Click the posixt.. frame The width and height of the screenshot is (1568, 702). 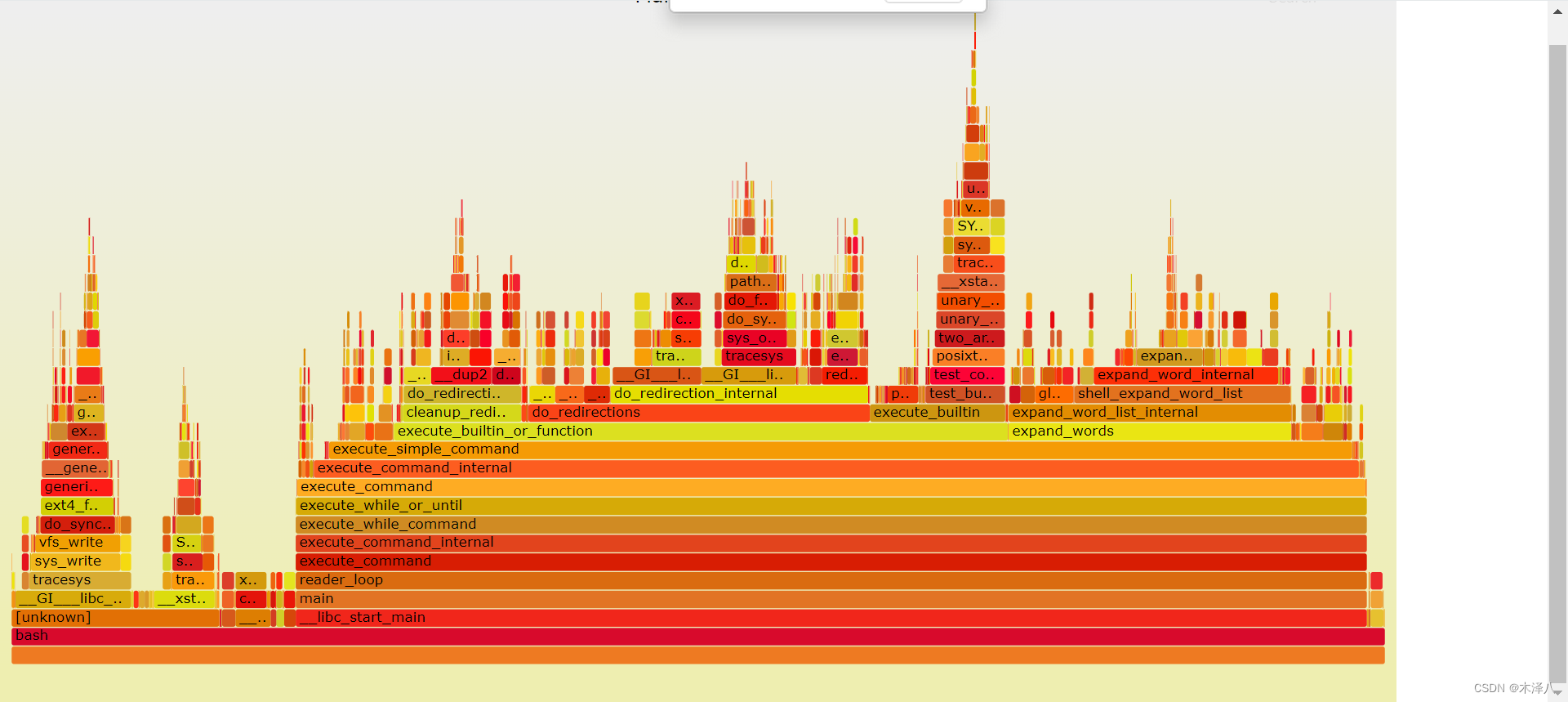click(x=969, y=355)
